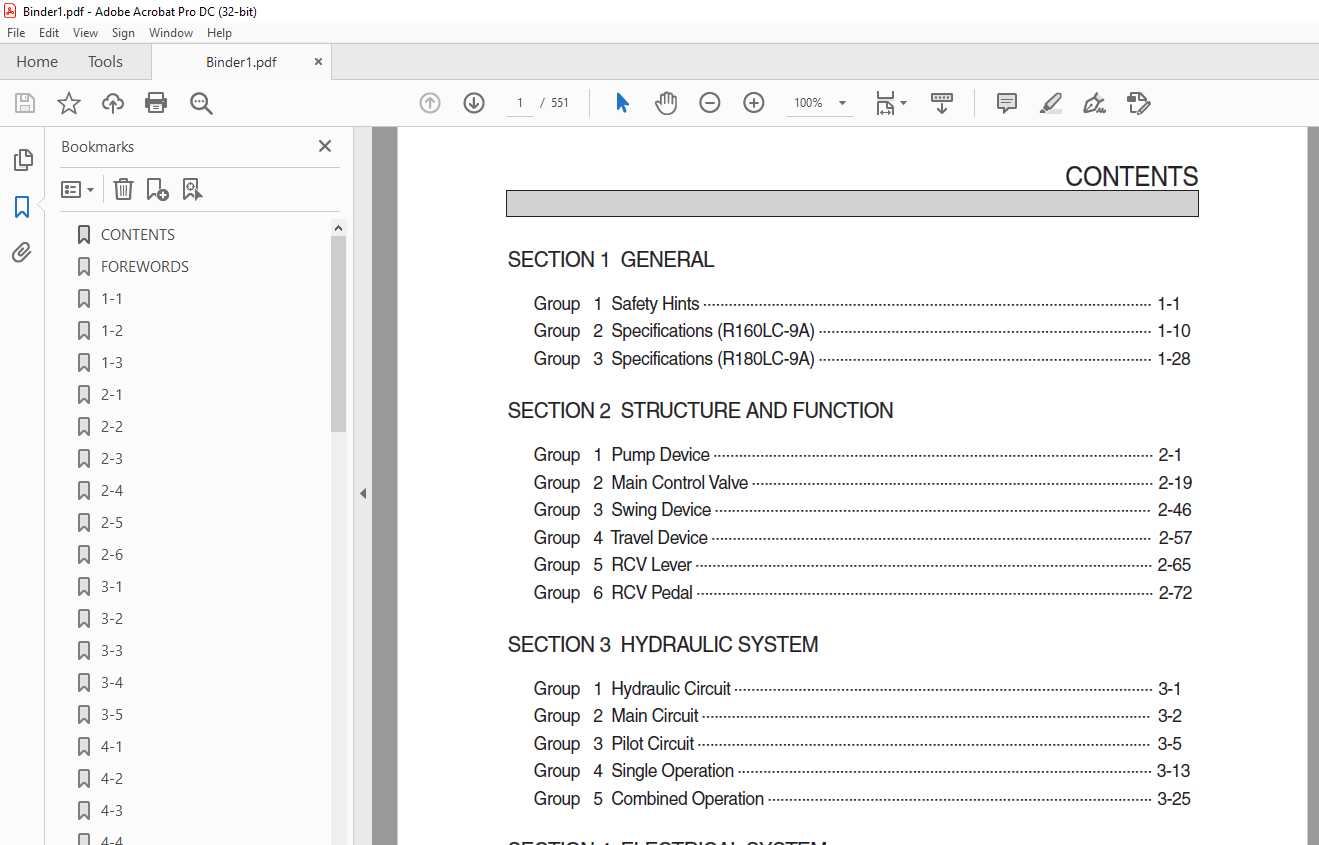Viewport: 1319px width, 845px height.
Task: Open bookmark 3-5
Action: (x=112, y=715)
